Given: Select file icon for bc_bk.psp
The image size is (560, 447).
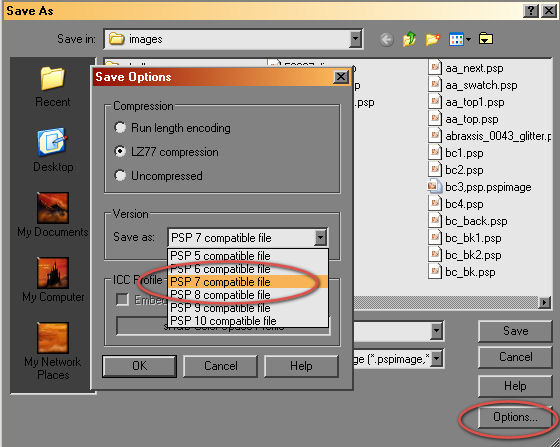Looking at the screenshot, I should click(435, 271).
